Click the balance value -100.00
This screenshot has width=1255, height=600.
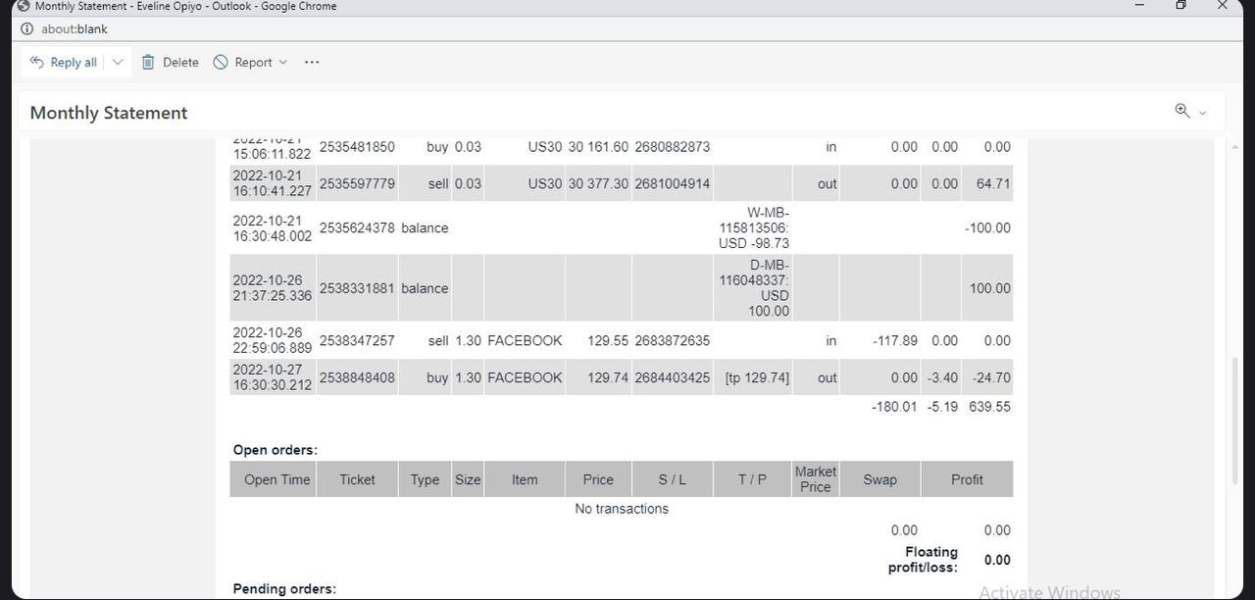[988, 228]
